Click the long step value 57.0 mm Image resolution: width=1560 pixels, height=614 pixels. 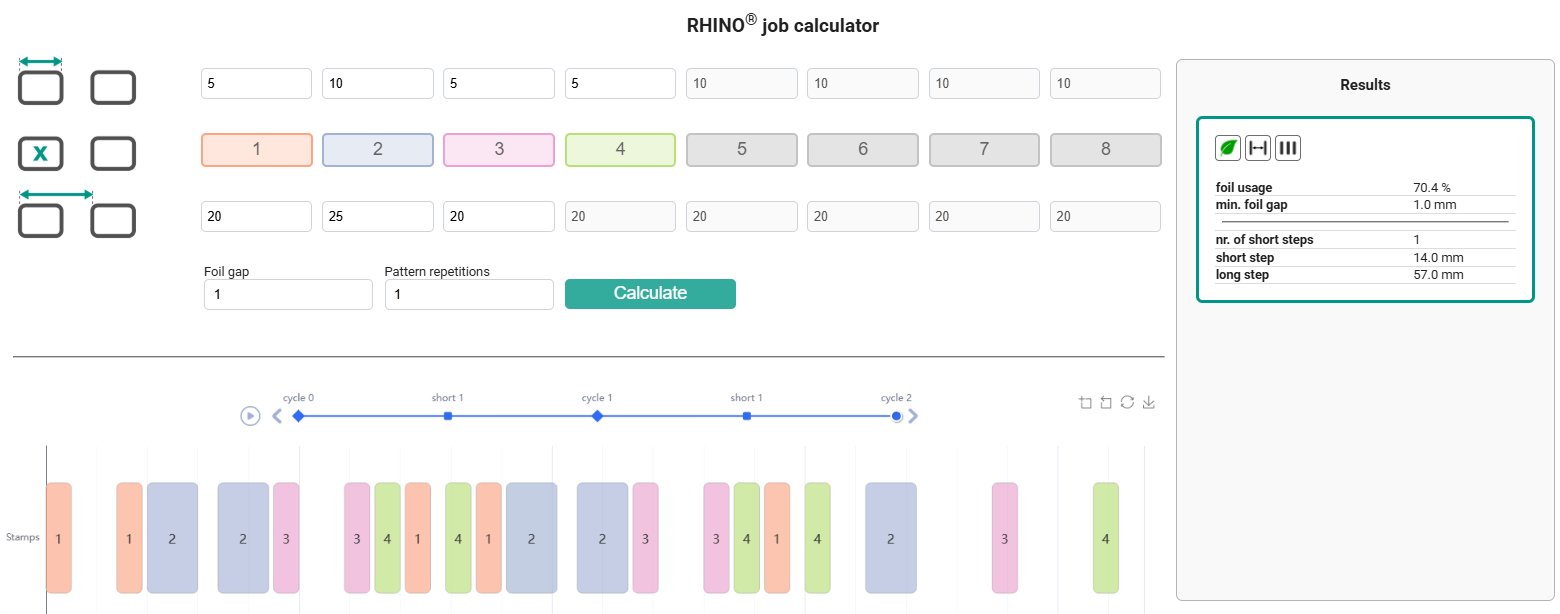click(1438, 275)
